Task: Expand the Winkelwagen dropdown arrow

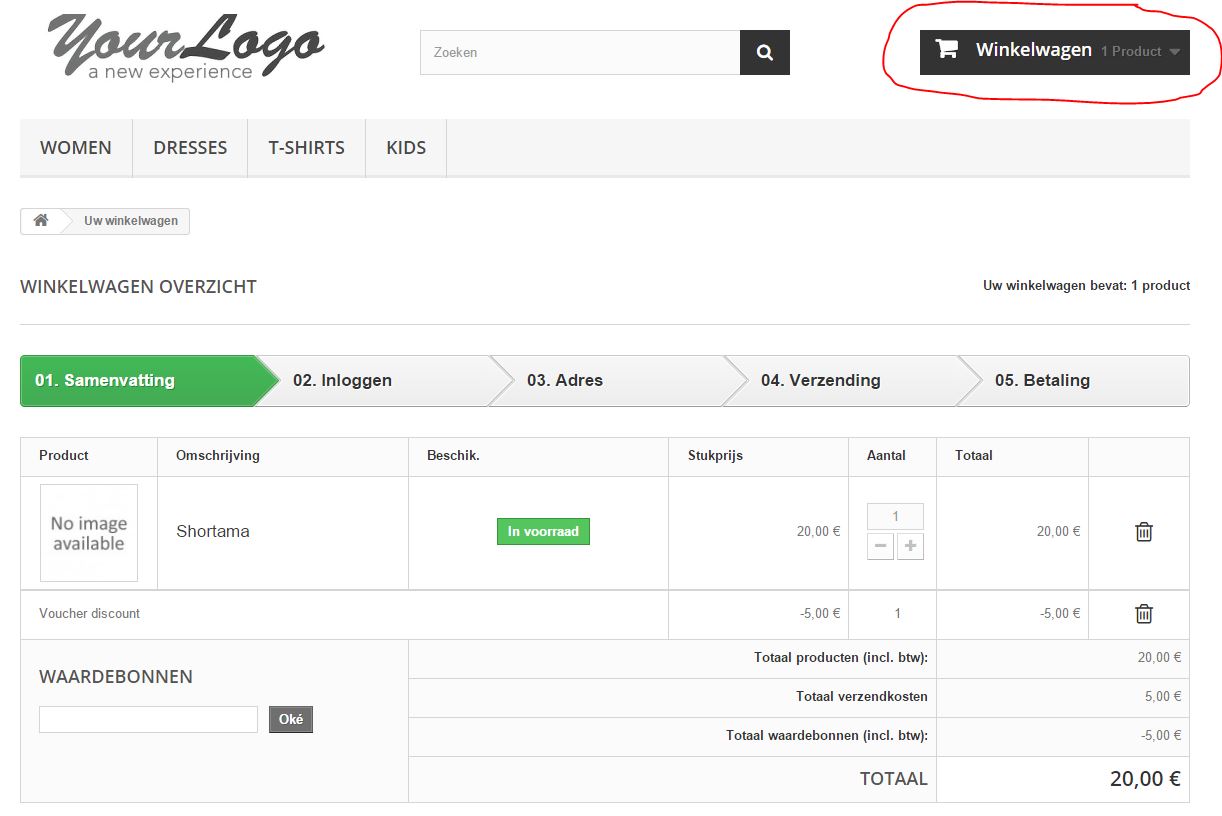Action: (x=1174, y=52)
